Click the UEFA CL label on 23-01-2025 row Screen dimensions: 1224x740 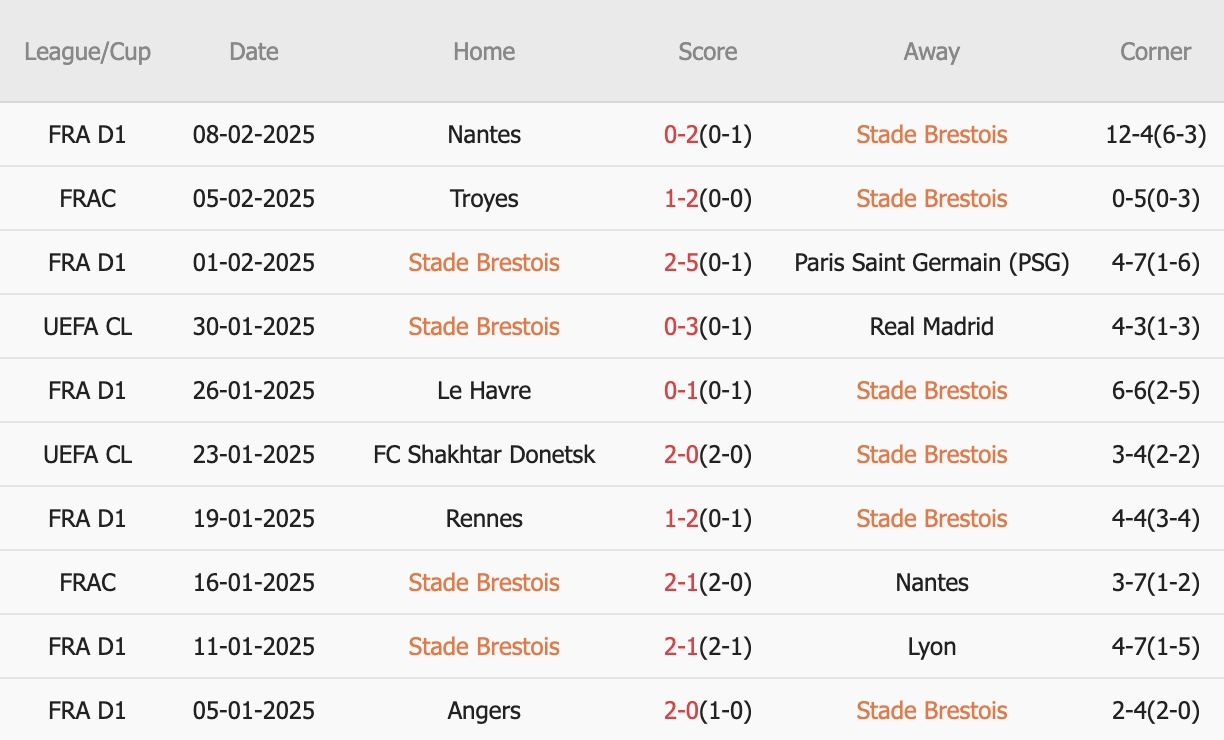[88, 454]
